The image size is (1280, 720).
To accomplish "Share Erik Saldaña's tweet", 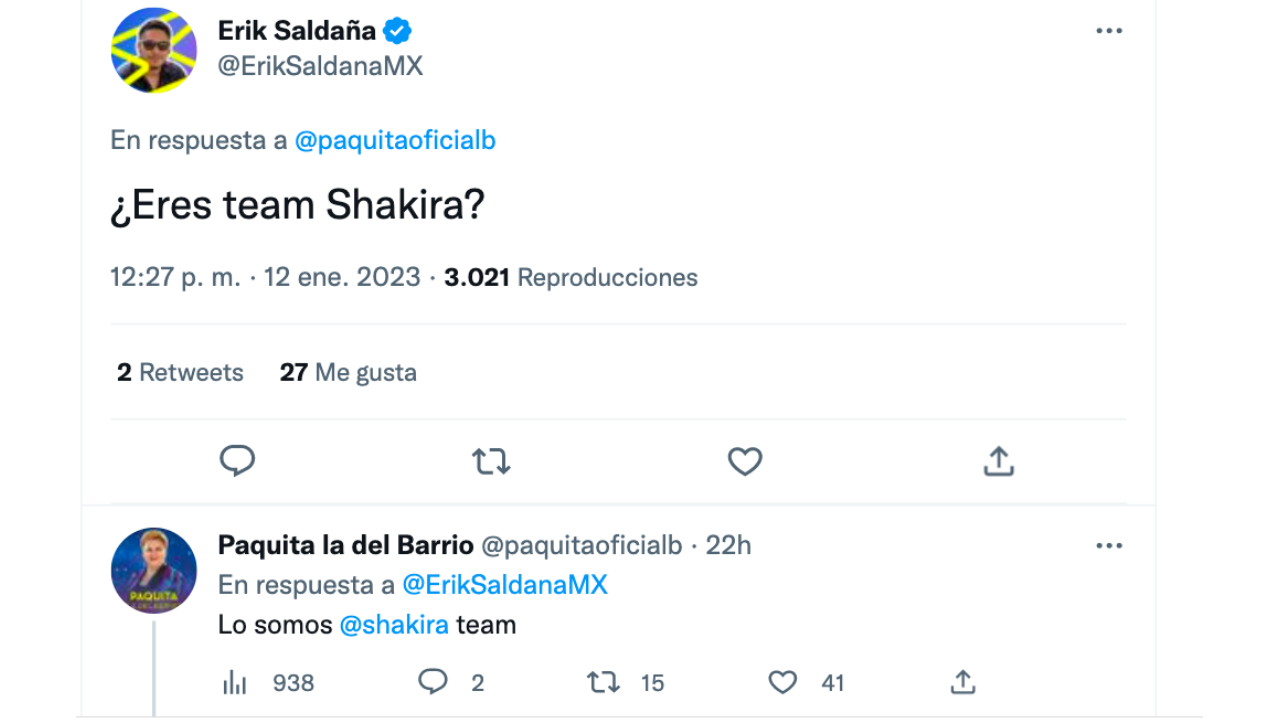I will [998, 461].
